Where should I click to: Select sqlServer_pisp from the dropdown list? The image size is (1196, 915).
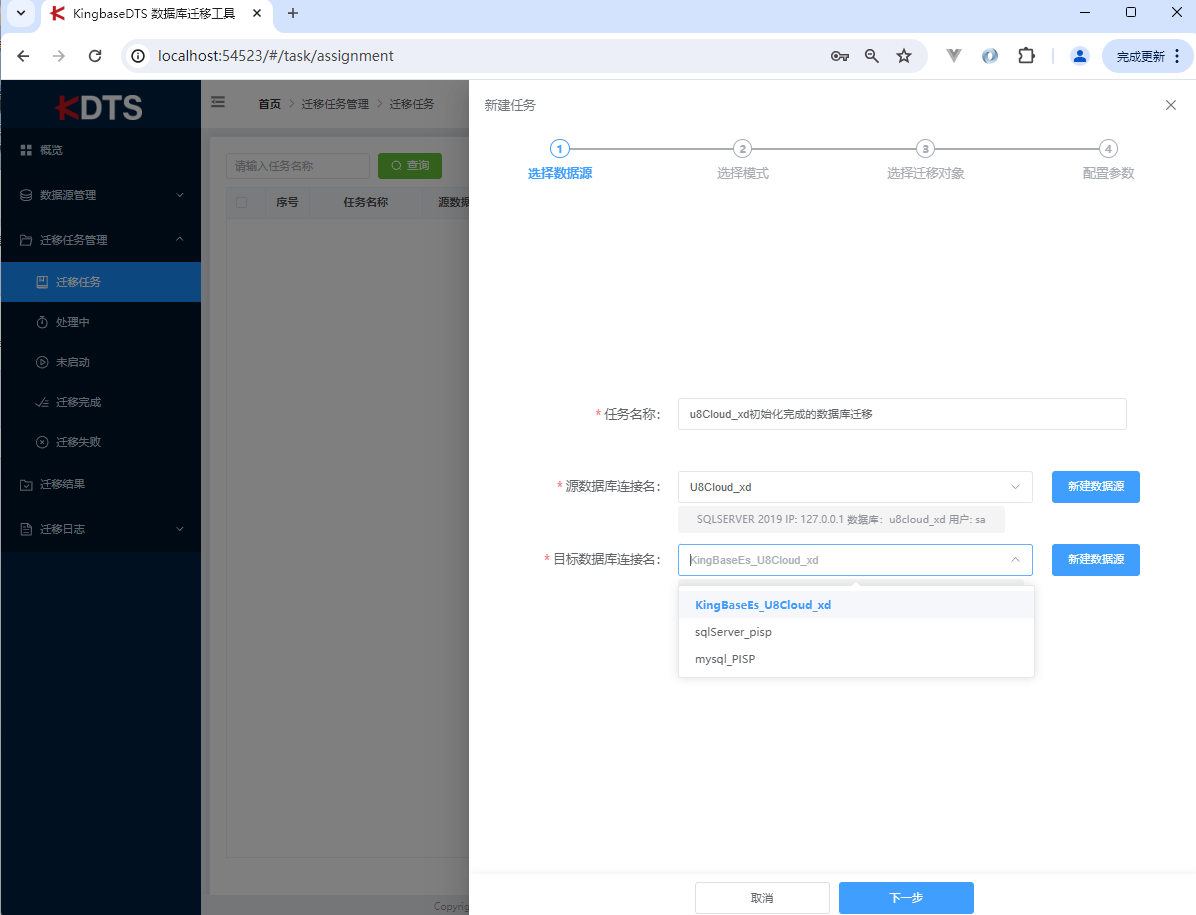click(733, 632)
